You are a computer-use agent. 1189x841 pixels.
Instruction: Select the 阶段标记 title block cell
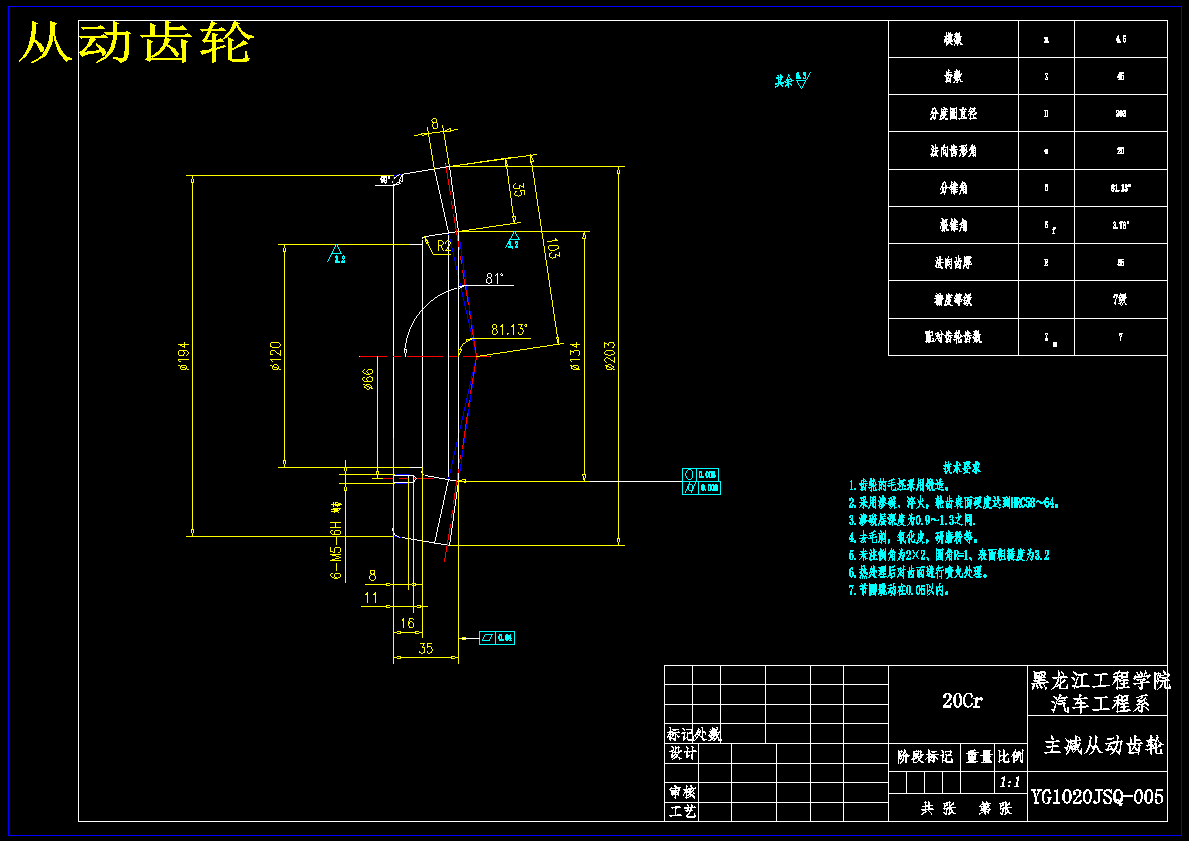point(925,756)
